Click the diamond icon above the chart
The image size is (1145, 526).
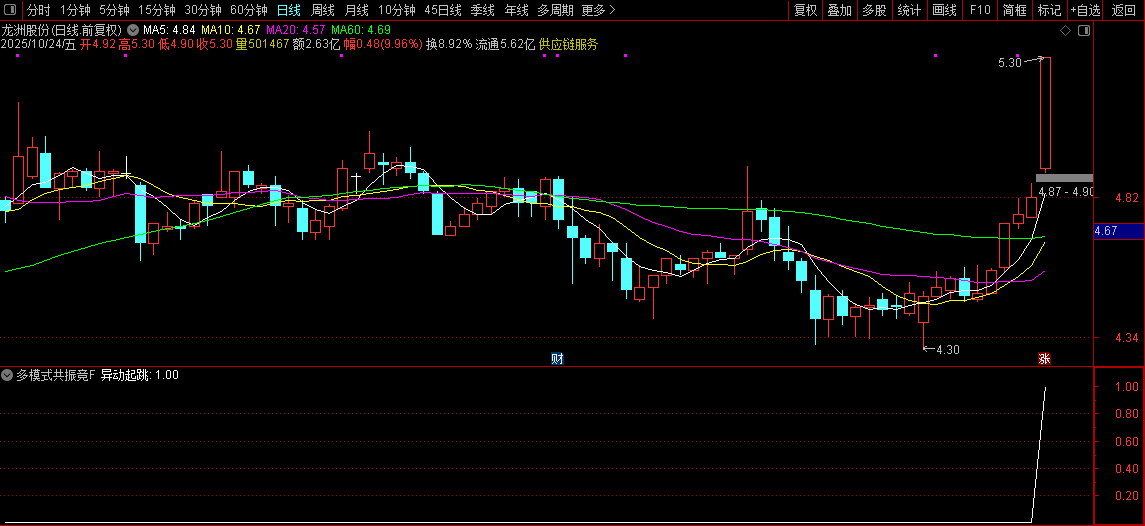[1065, 31]
